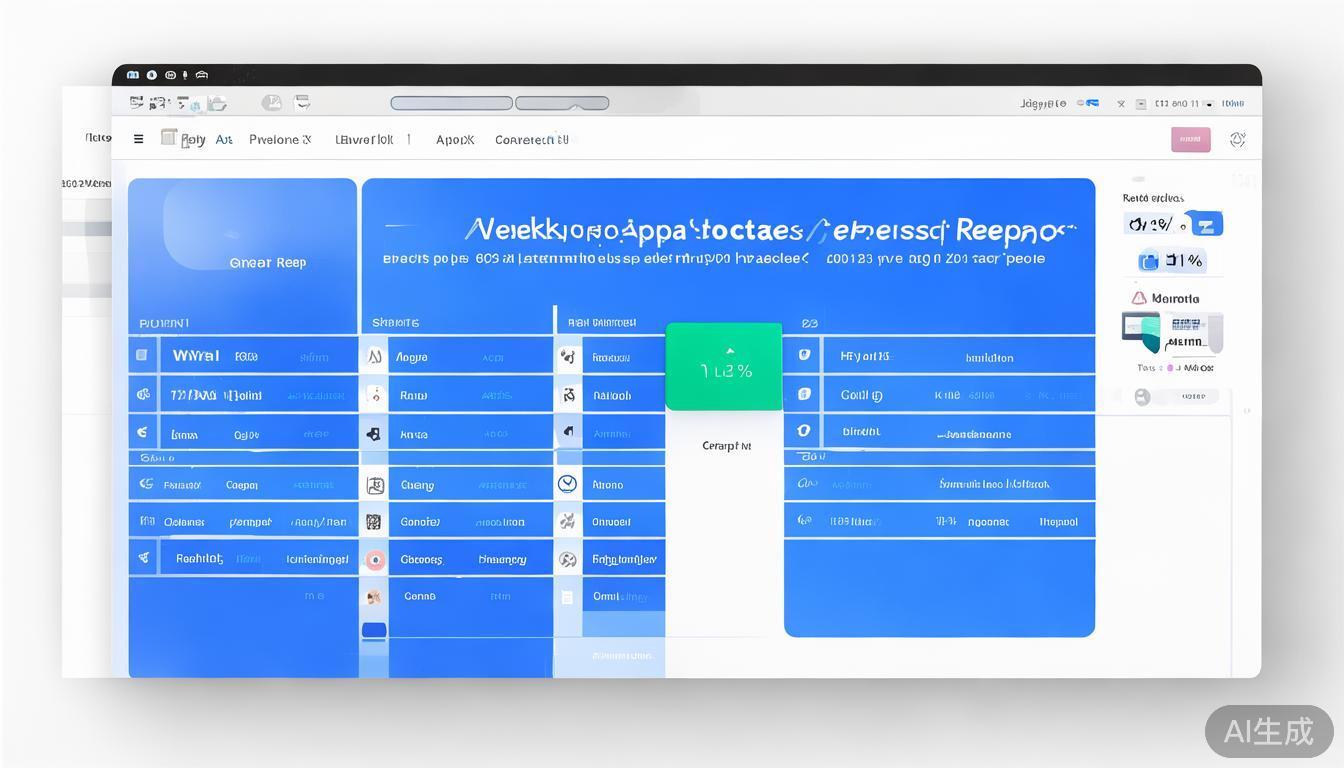Click the long address bar pill in the title toolbar

pos(451,103)
